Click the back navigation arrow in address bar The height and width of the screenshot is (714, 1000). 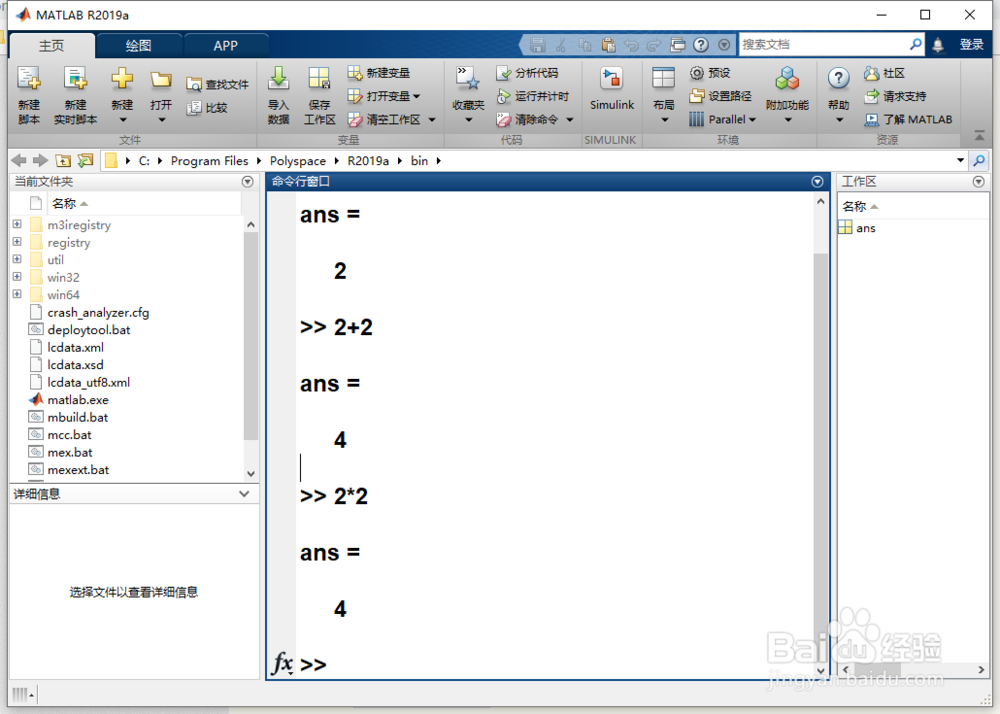click(x=19, y=161)
